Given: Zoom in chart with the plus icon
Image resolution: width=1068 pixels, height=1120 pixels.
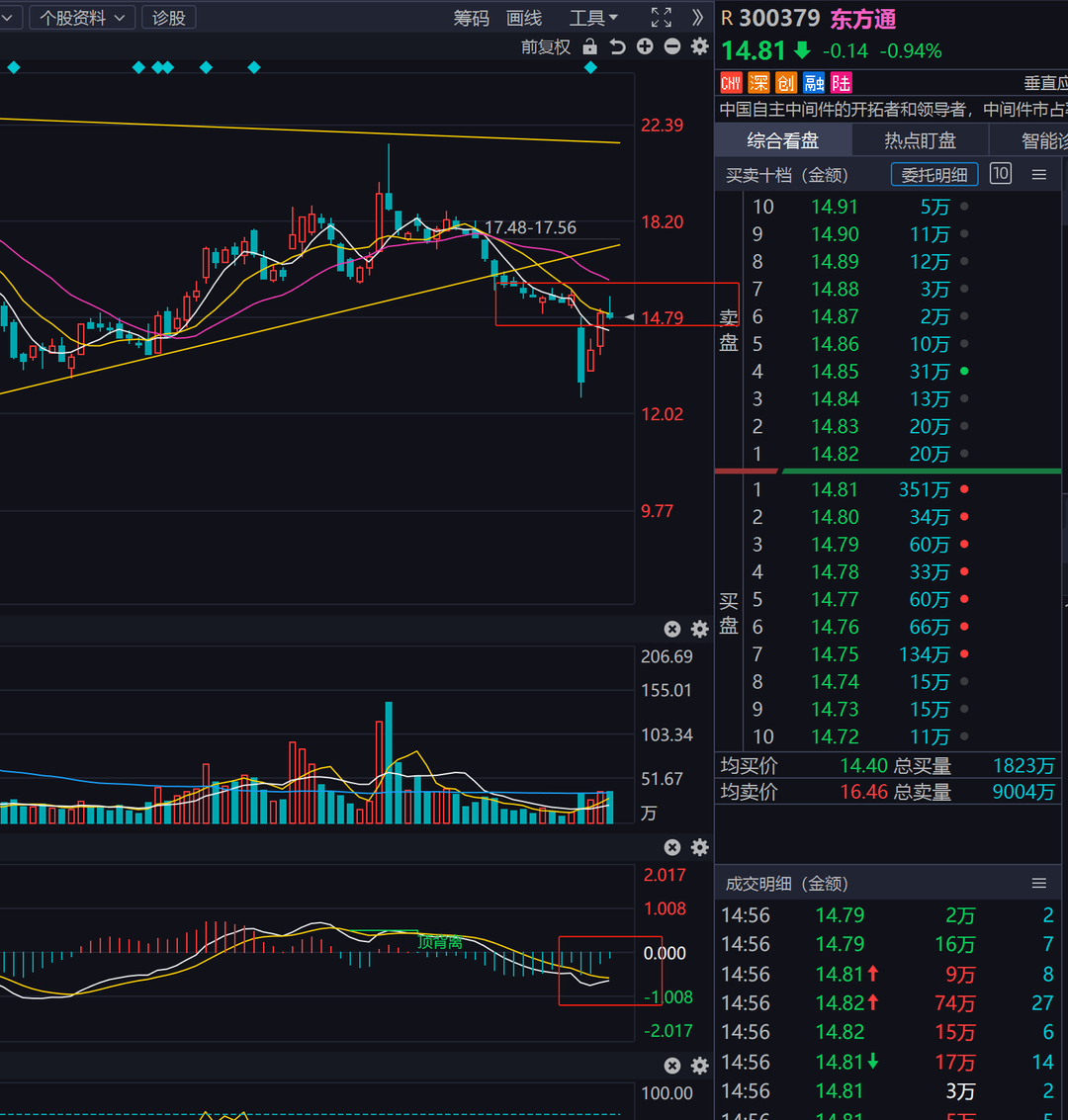Looking at the screenshot, I should click(x=645, y=46).
